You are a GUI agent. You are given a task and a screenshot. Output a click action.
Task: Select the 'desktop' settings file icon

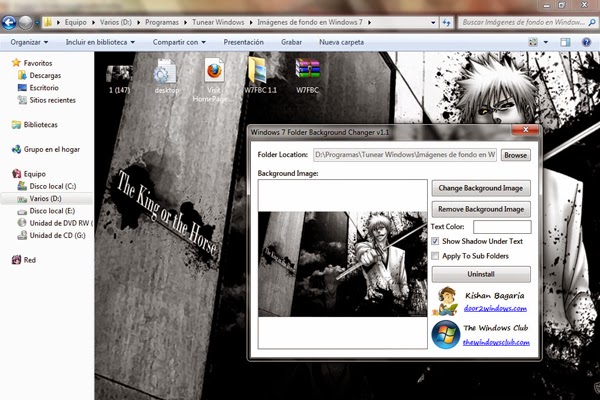(166, 77)
